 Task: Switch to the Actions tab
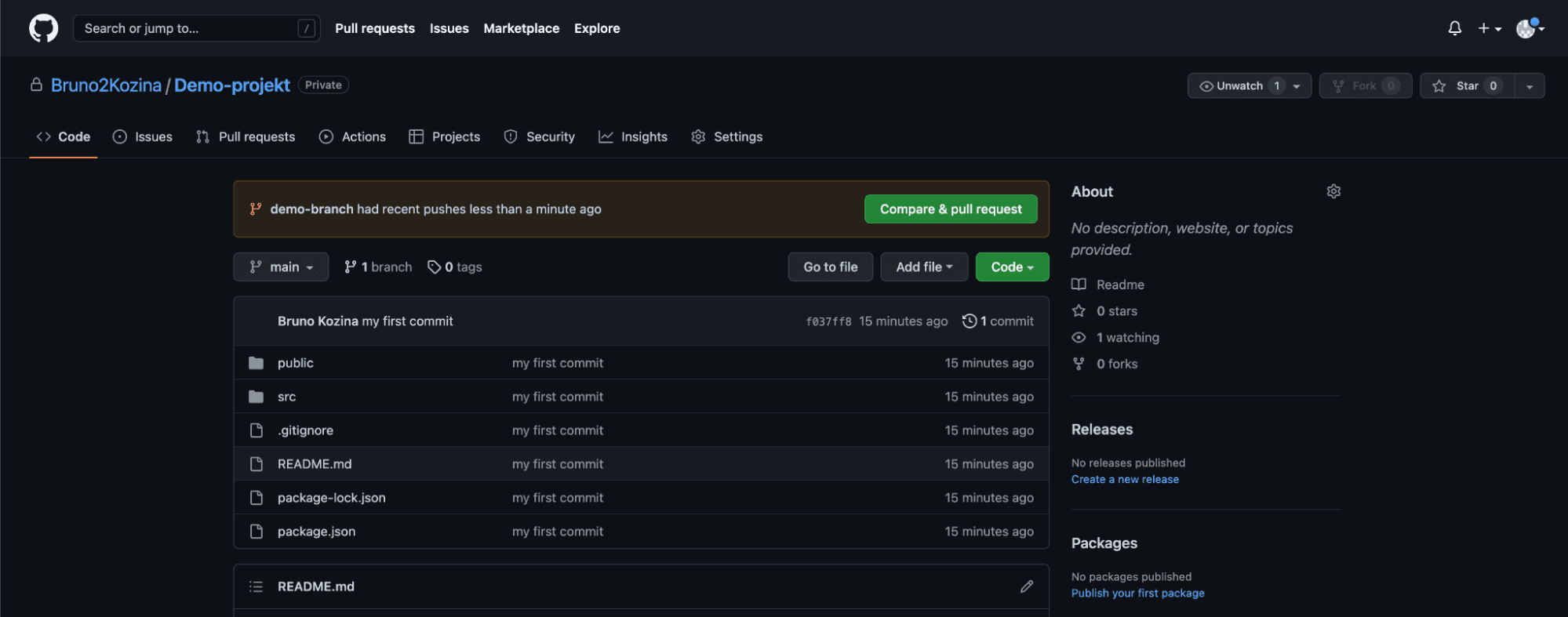(353, 136)
